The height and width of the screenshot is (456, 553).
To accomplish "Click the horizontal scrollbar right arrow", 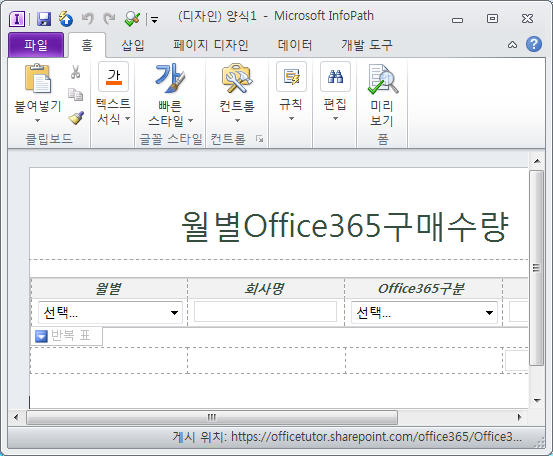I will pos(519,417).
